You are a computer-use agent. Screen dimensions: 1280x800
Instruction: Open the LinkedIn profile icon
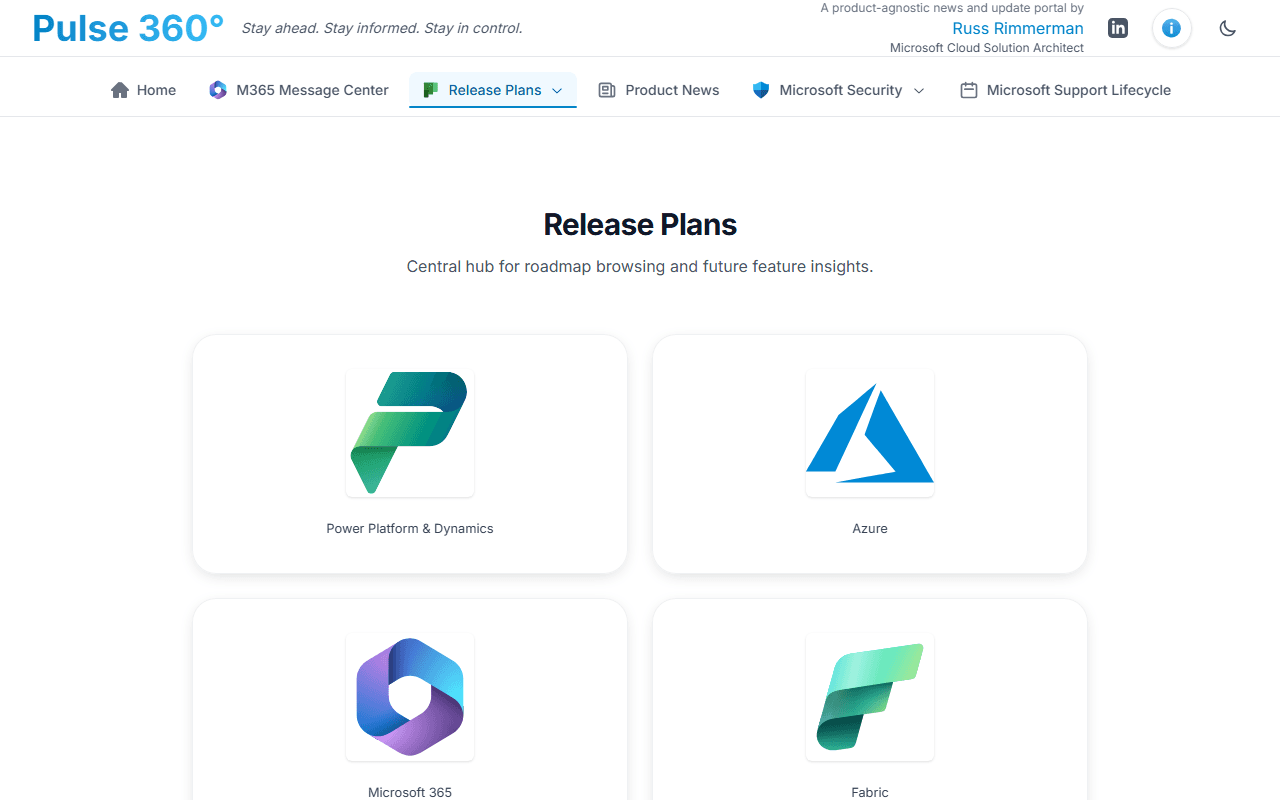(1118, 28)
